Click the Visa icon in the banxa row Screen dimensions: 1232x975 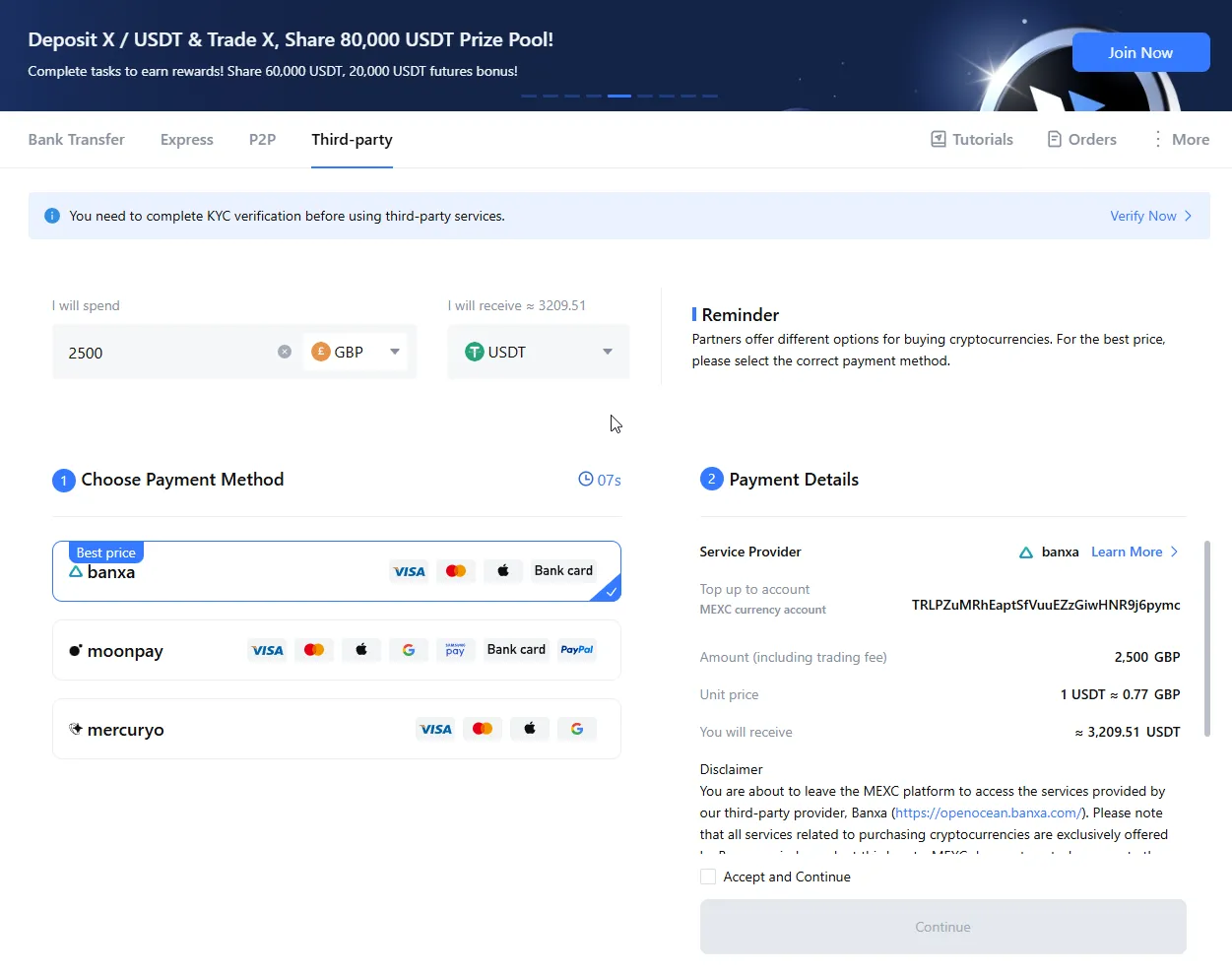(409, 571)
